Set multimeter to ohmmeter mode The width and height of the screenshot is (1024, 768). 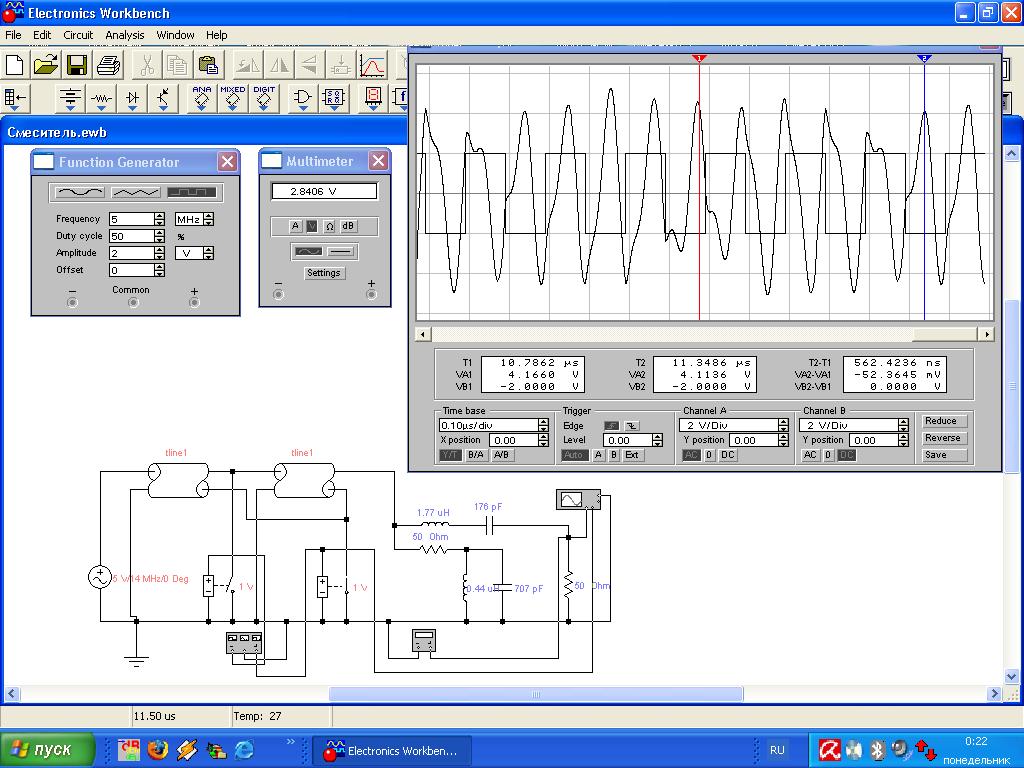point(330,226)
